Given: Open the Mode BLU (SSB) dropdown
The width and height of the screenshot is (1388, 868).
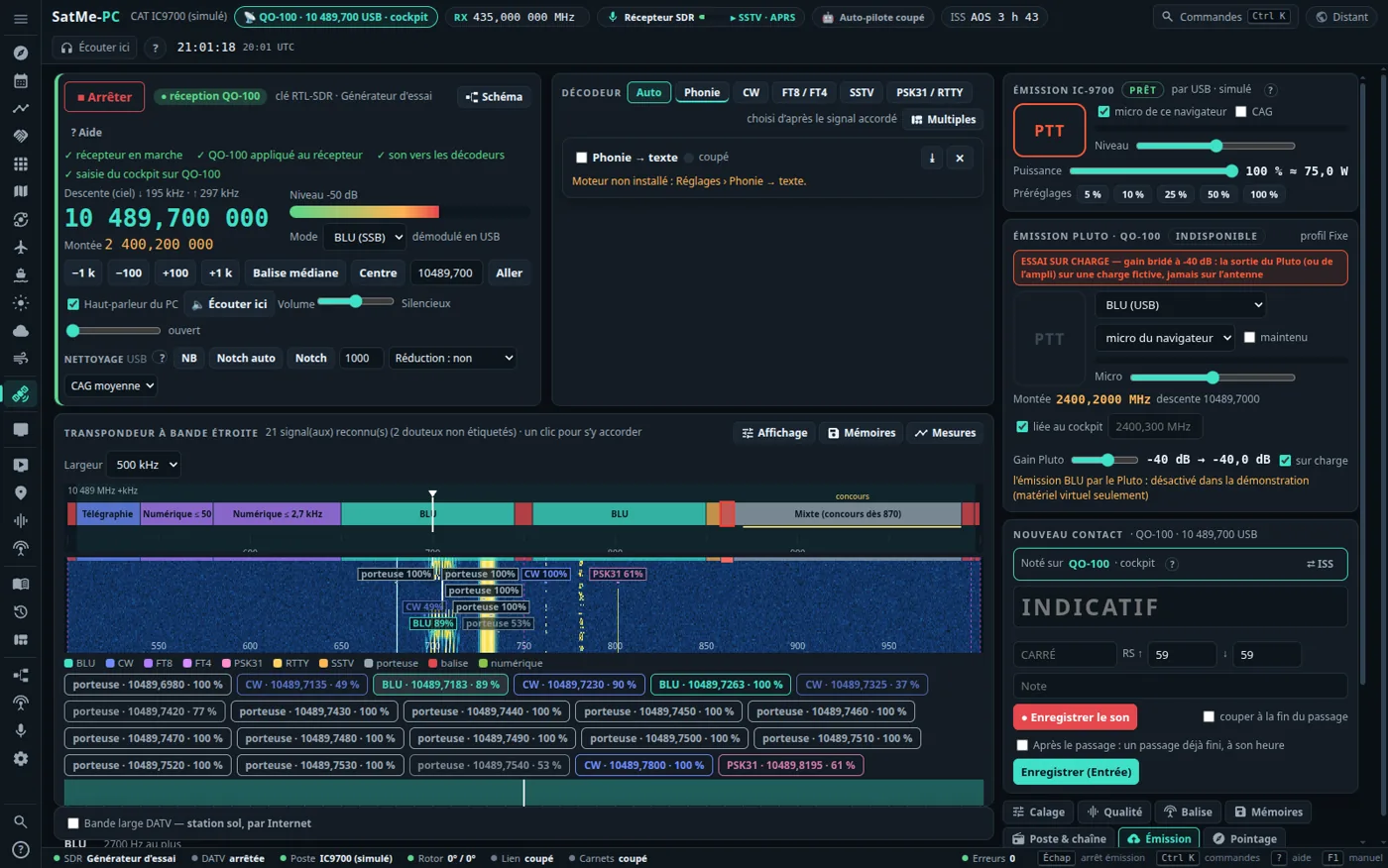Looking at the screenshot, I should tap(367, 237).
